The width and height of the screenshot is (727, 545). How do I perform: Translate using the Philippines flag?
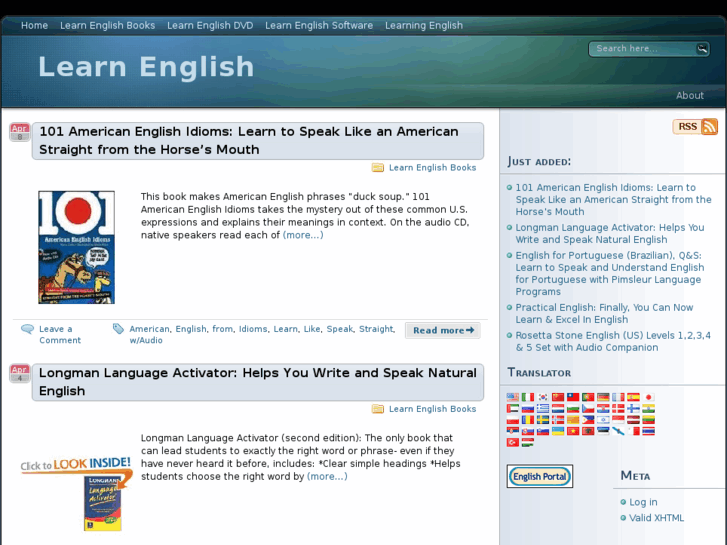pos(588,420)
